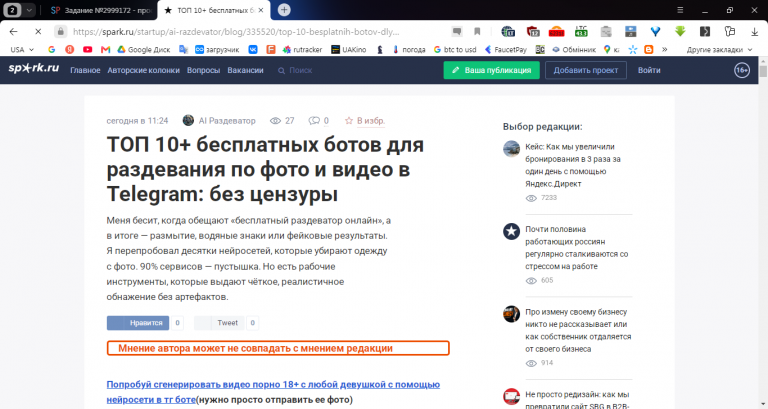768x409 pixels.
Task: Click the Войти login link
Action: (x=649, y=70)
